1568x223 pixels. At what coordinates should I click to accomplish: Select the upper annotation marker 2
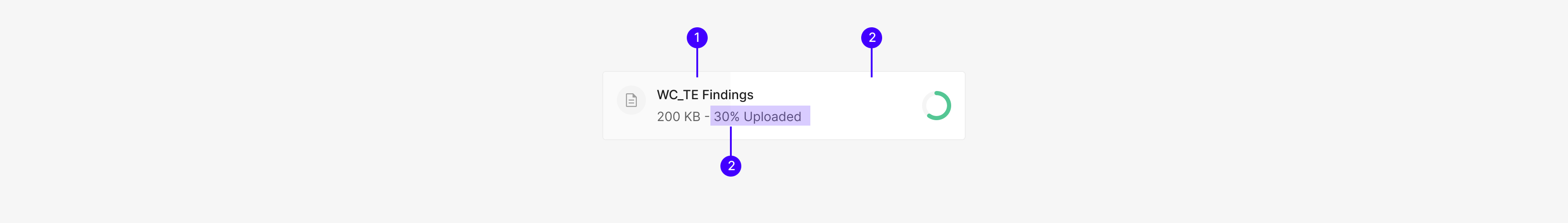pos(871,38)
